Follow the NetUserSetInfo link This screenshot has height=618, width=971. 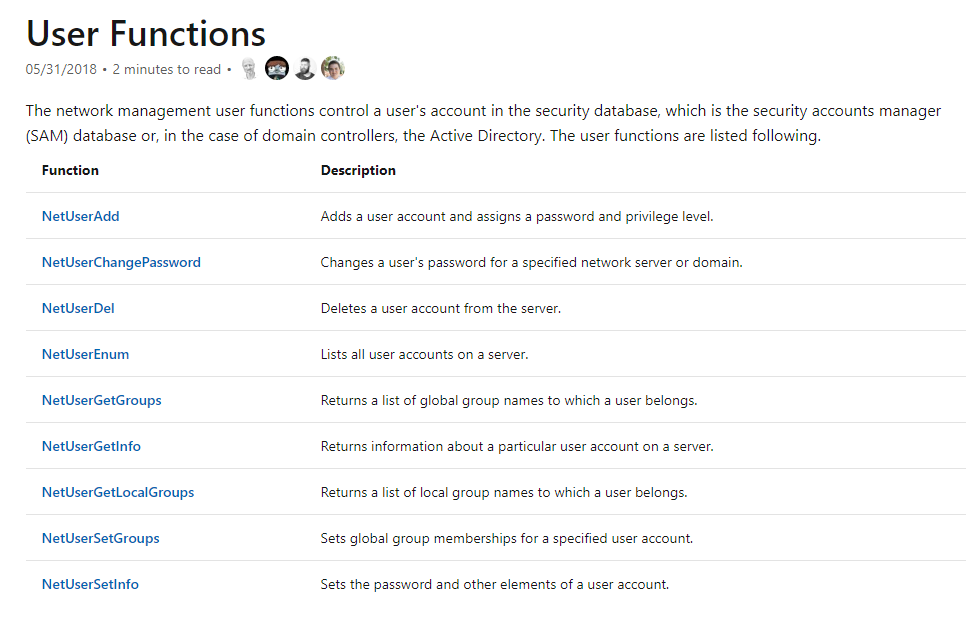pos(90,584)
